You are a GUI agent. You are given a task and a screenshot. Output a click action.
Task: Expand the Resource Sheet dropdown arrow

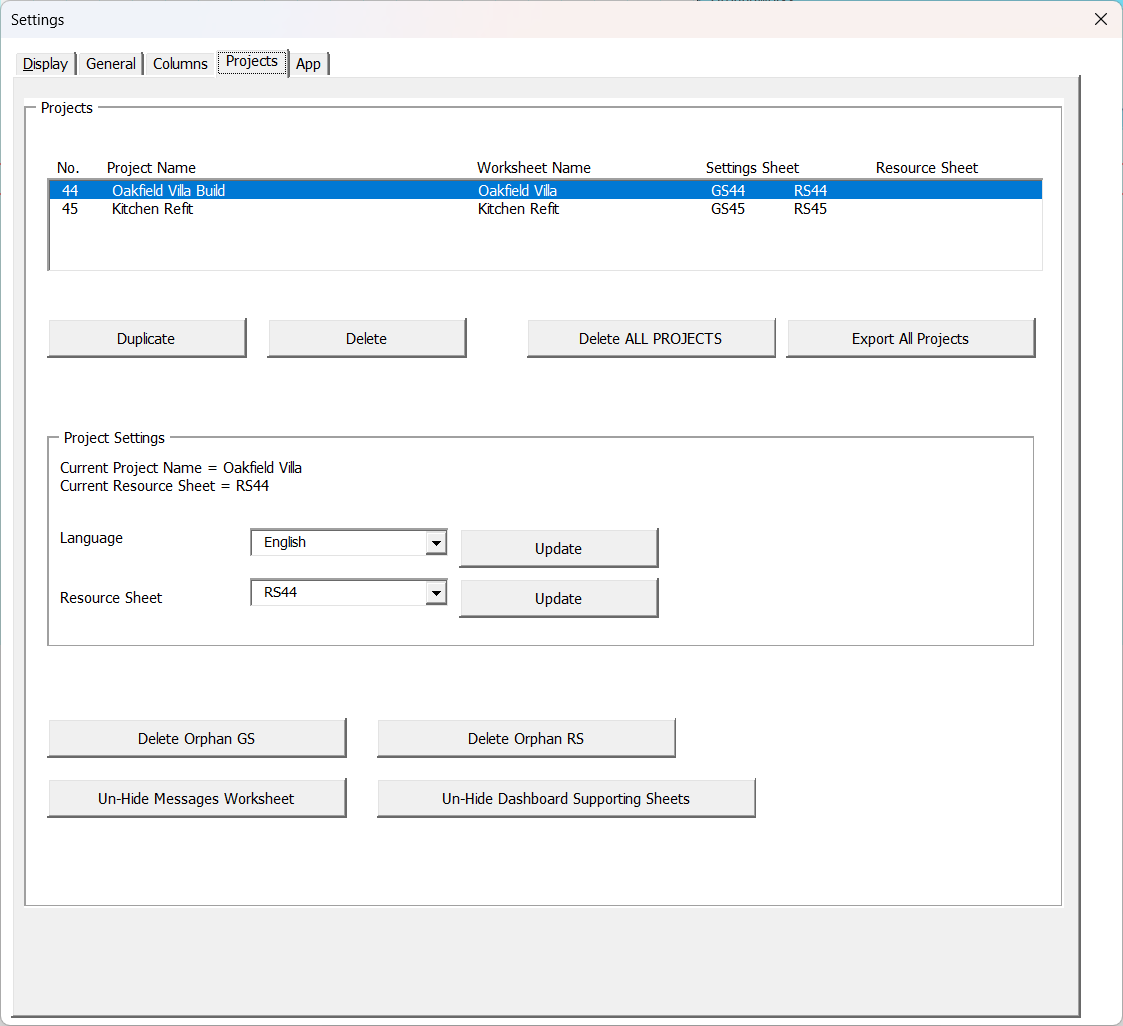(436, 593)
